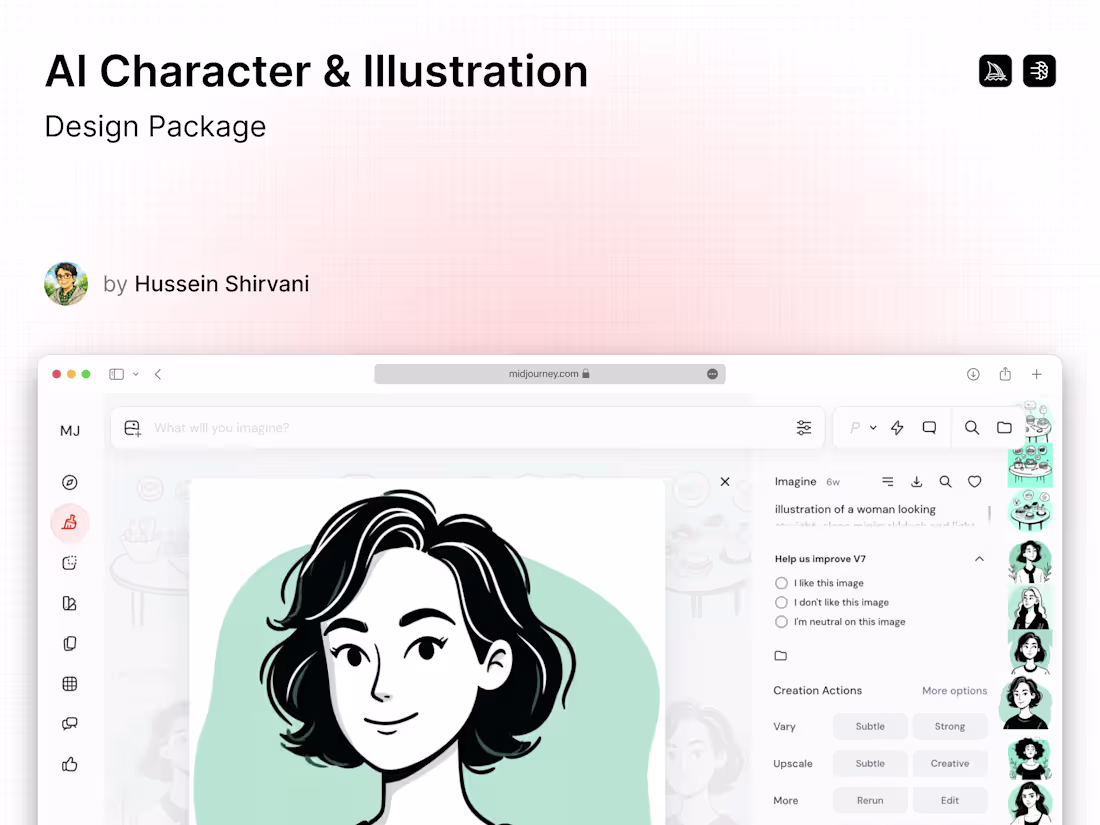This screenshot has width=1100, height=825.
Task: Click the 'illustration of a woman looking' prompt text
Action: [x=855, y=509]
